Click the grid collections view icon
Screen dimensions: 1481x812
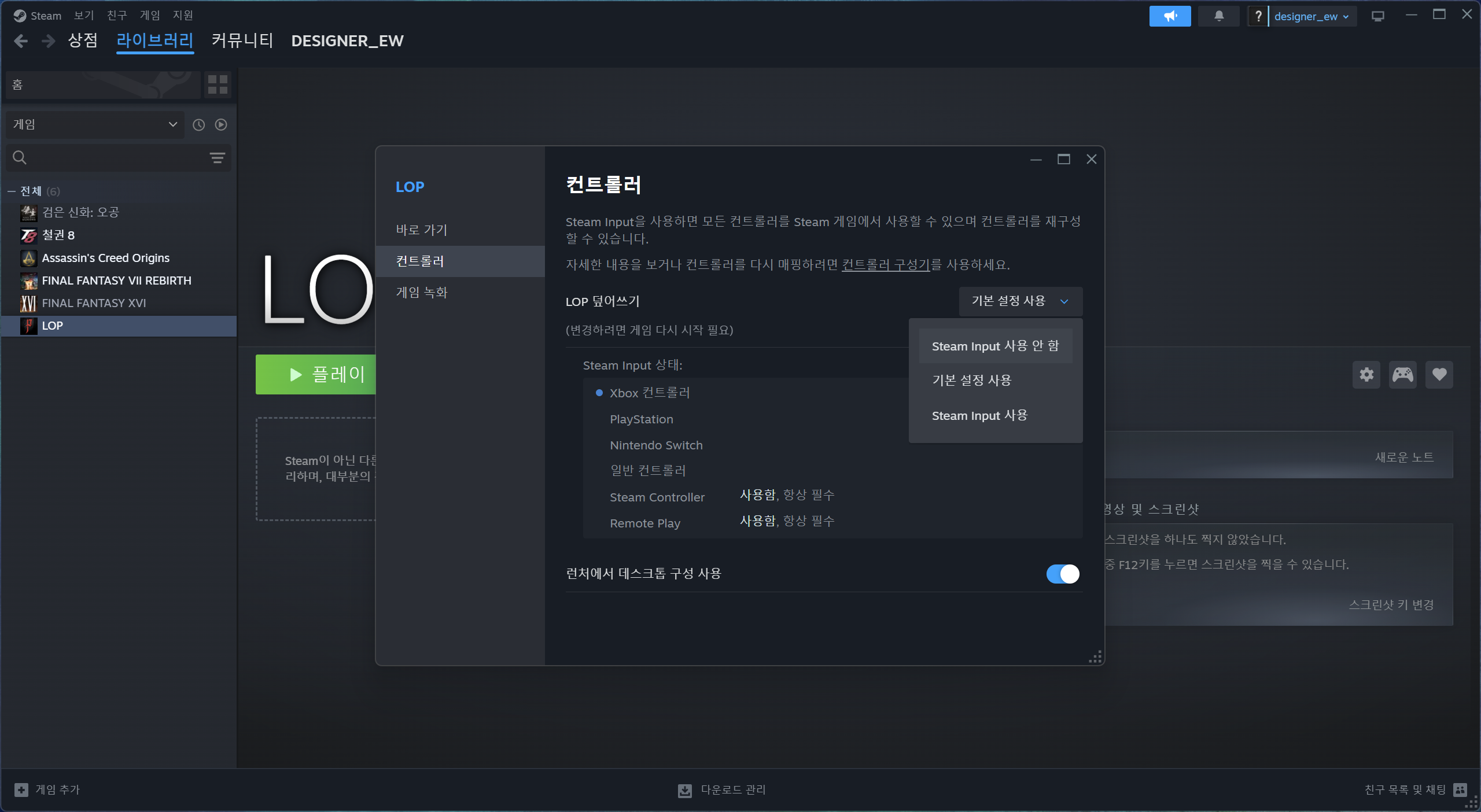coord(218,84)
